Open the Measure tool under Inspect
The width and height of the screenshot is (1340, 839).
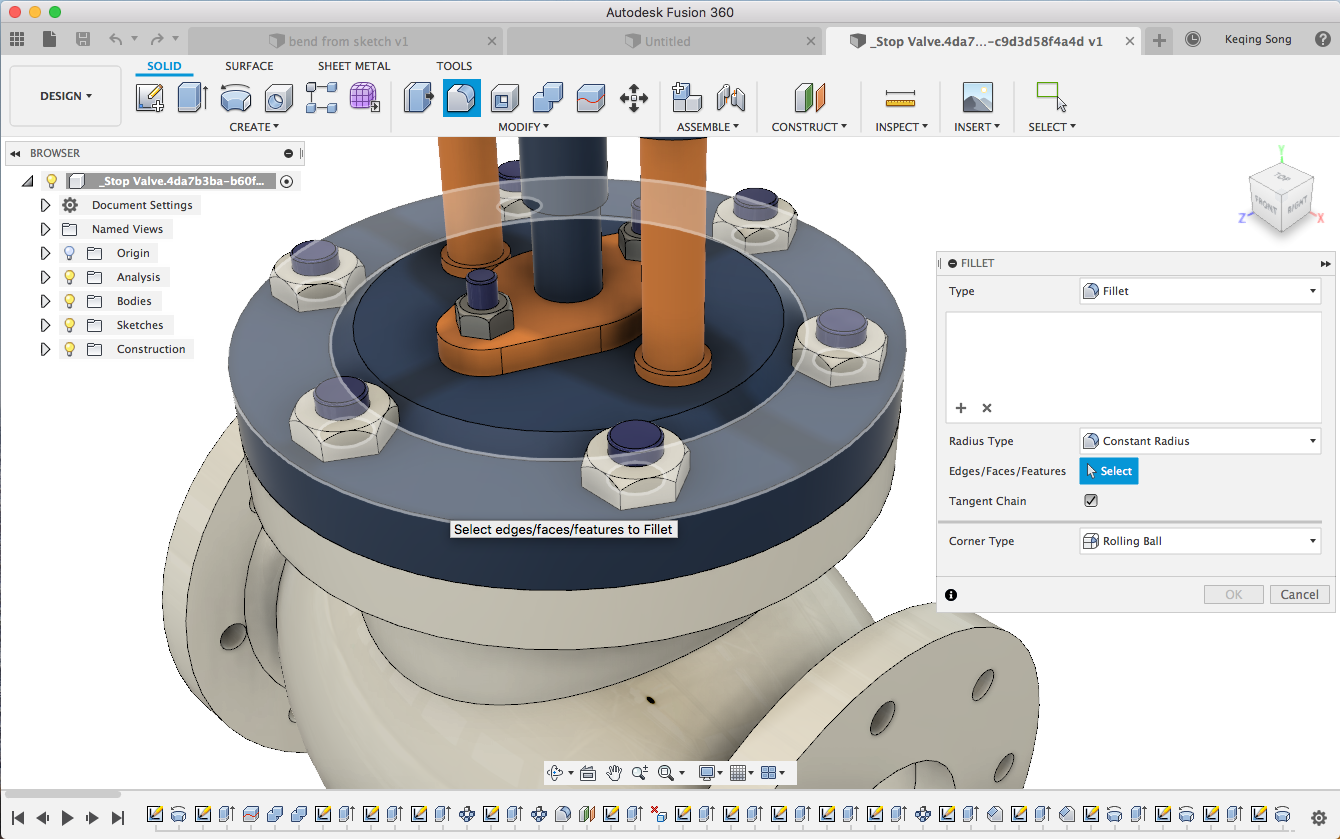pyautogui.click(x=900, y=98)
